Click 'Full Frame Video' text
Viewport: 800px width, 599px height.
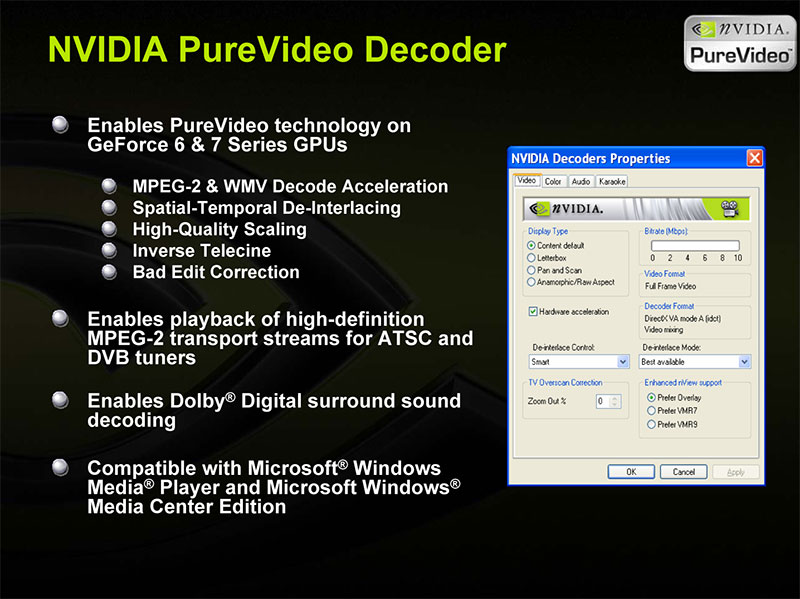[x=670, y=286]
